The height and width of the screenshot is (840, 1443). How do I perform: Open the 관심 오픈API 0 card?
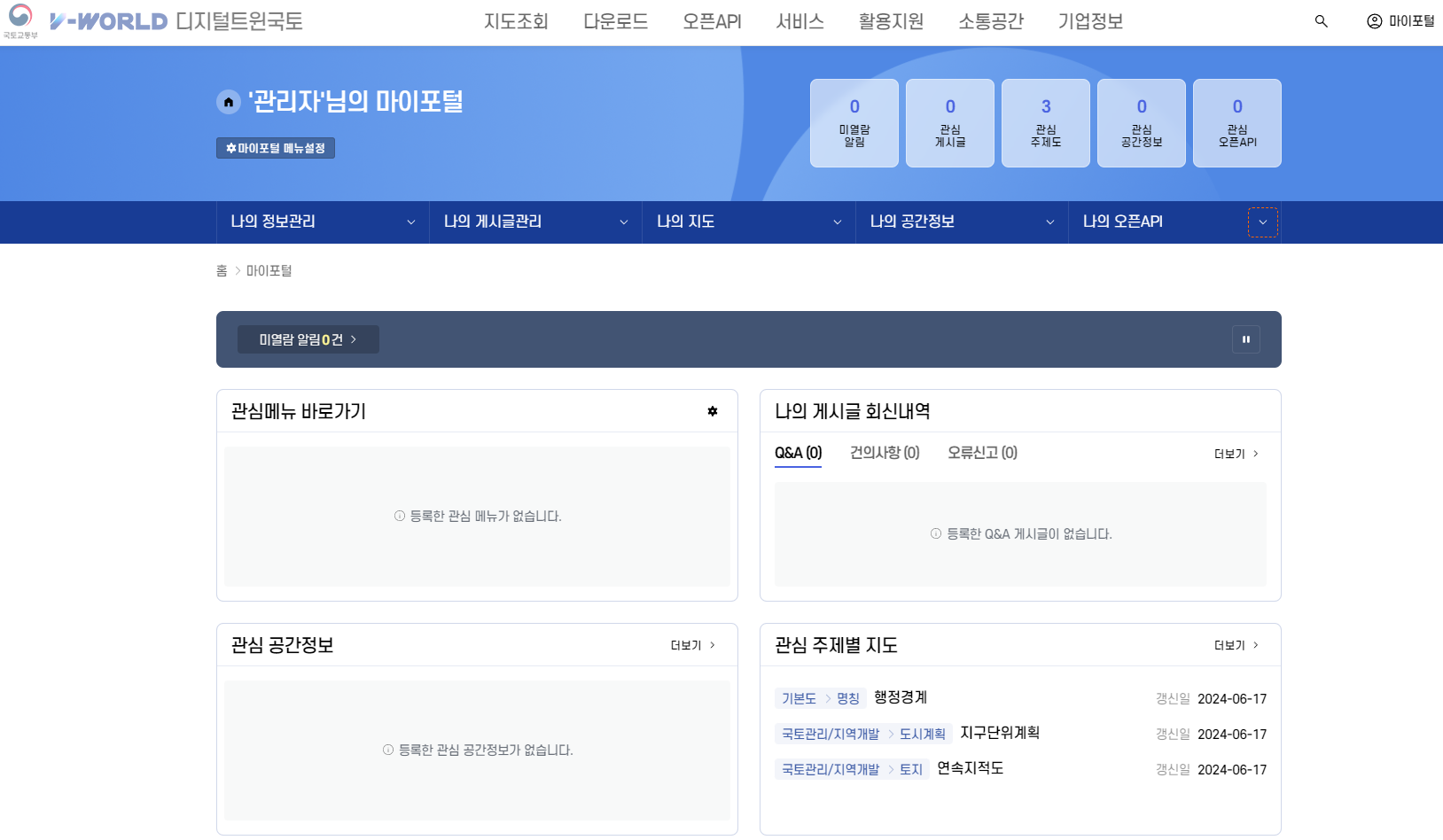coord(1237,123)
